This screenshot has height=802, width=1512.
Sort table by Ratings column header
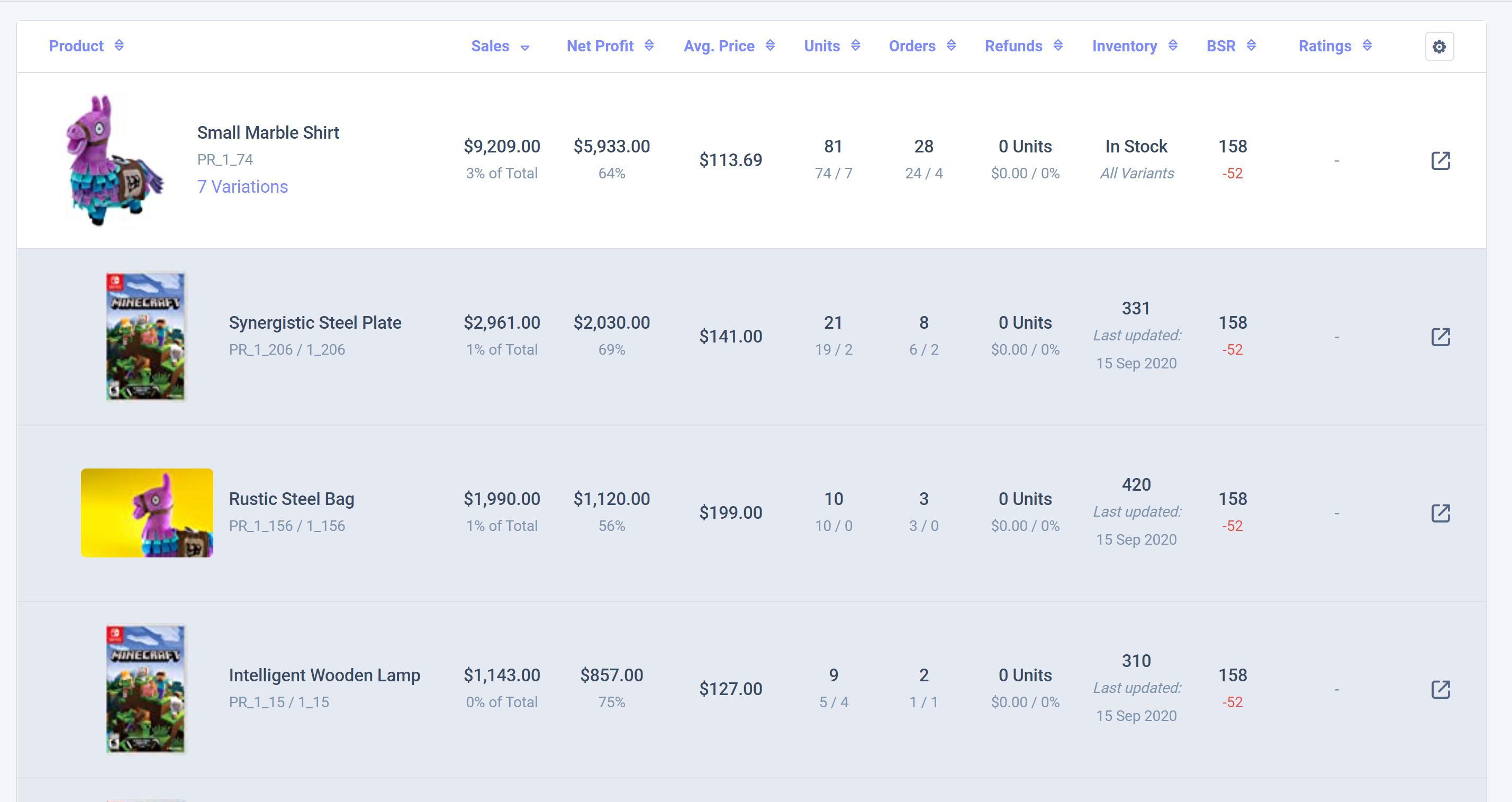pos(1324,46)
